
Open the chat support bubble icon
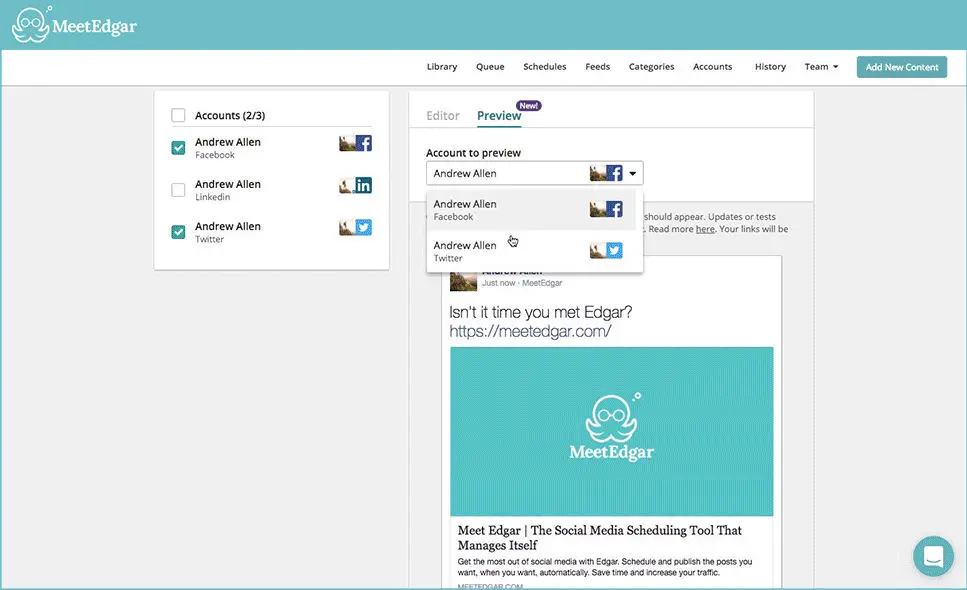point(933,557)
